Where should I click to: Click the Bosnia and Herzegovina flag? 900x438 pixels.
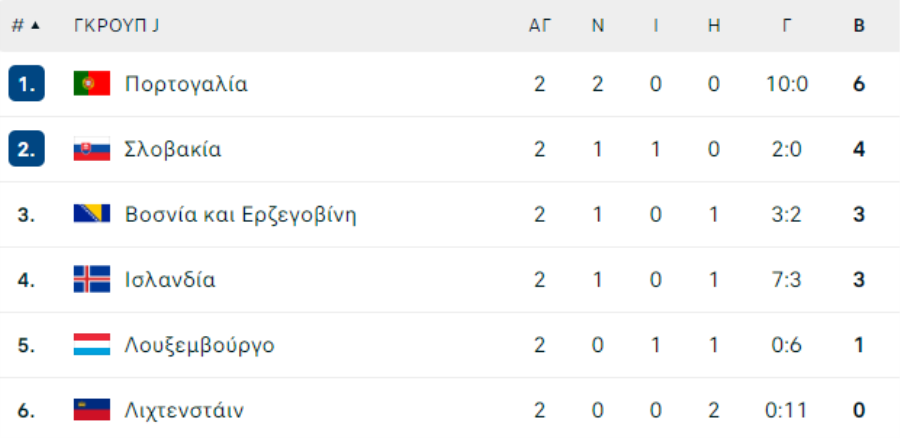92,214
